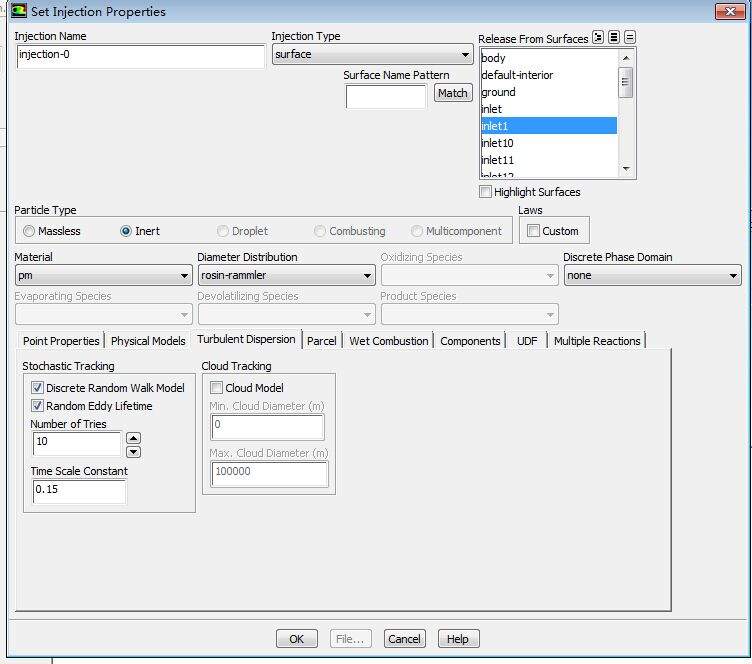Viewport: 752px width, 664px height.
Task: Select 'inlet1' in the surfaces list
Action: point(549,126)
